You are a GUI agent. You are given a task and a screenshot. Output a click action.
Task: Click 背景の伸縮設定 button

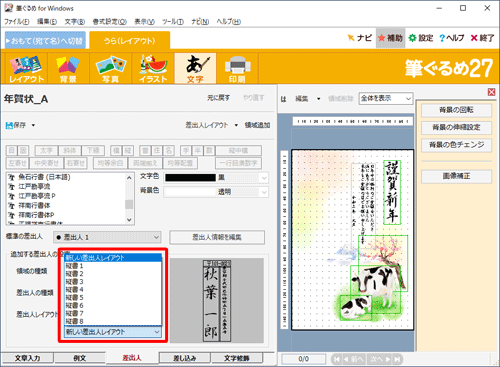tap(456, 127)
